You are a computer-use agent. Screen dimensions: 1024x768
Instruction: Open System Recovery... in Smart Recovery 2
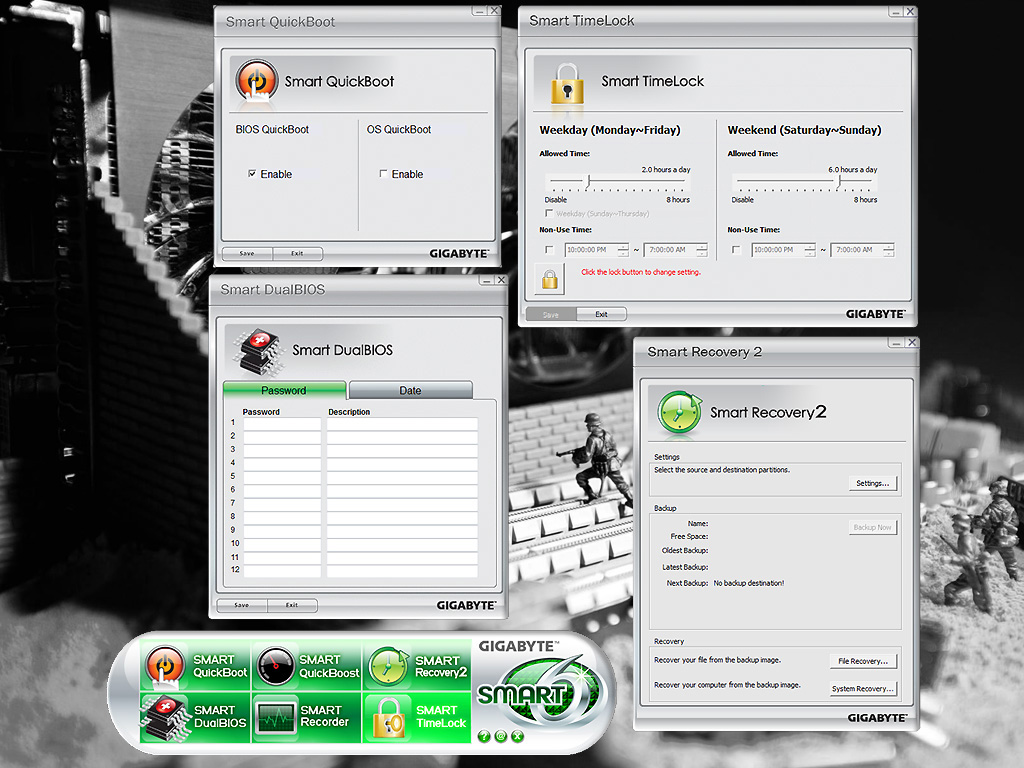pyautogui.click(x=863, y=688)
